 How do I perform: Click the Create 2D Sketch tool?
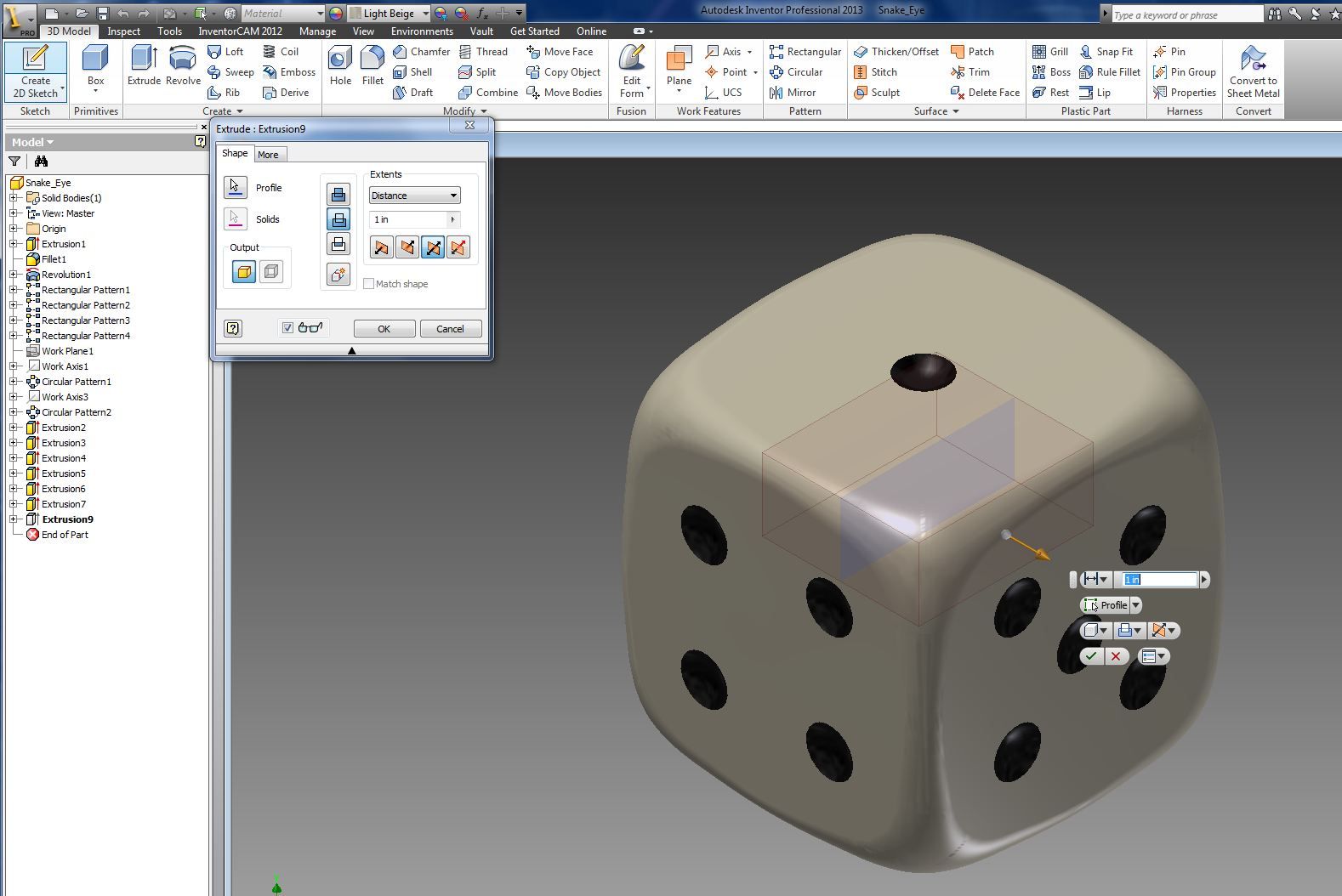click(36, 71)
